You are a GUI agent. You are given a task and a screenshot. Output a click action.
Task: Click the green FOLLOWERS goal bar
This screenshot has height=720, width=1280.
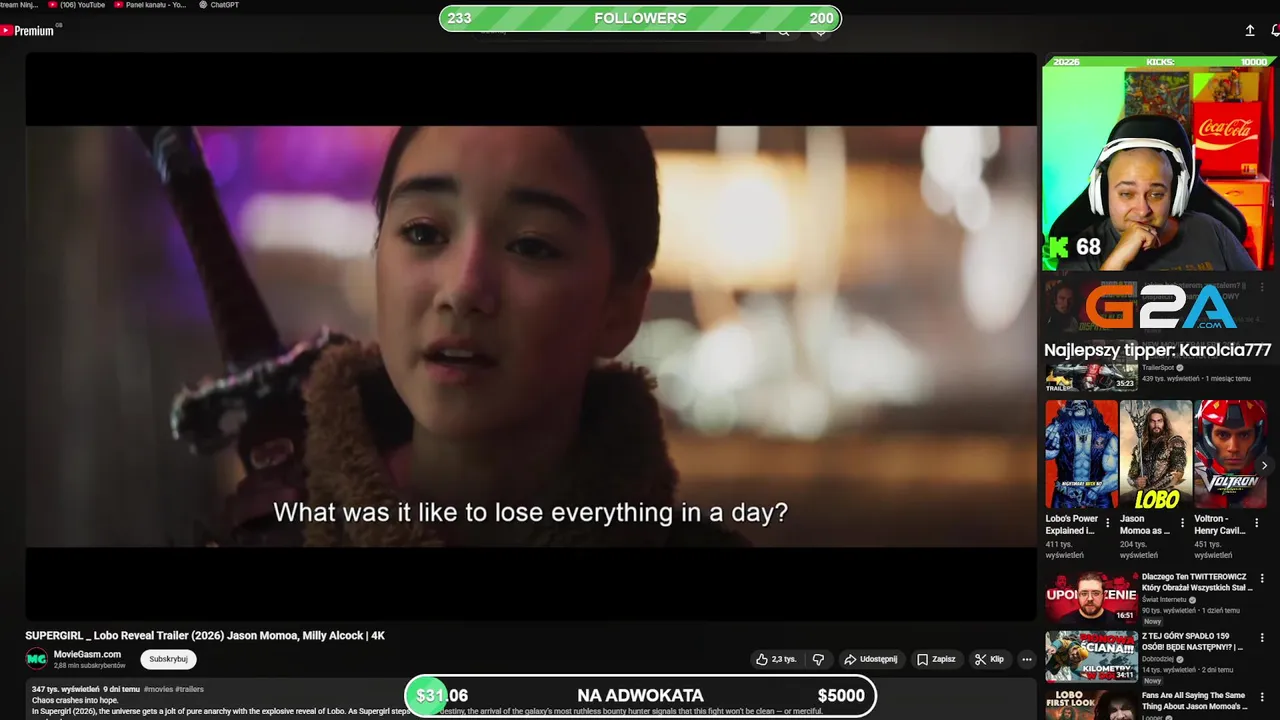pos(640,18)
